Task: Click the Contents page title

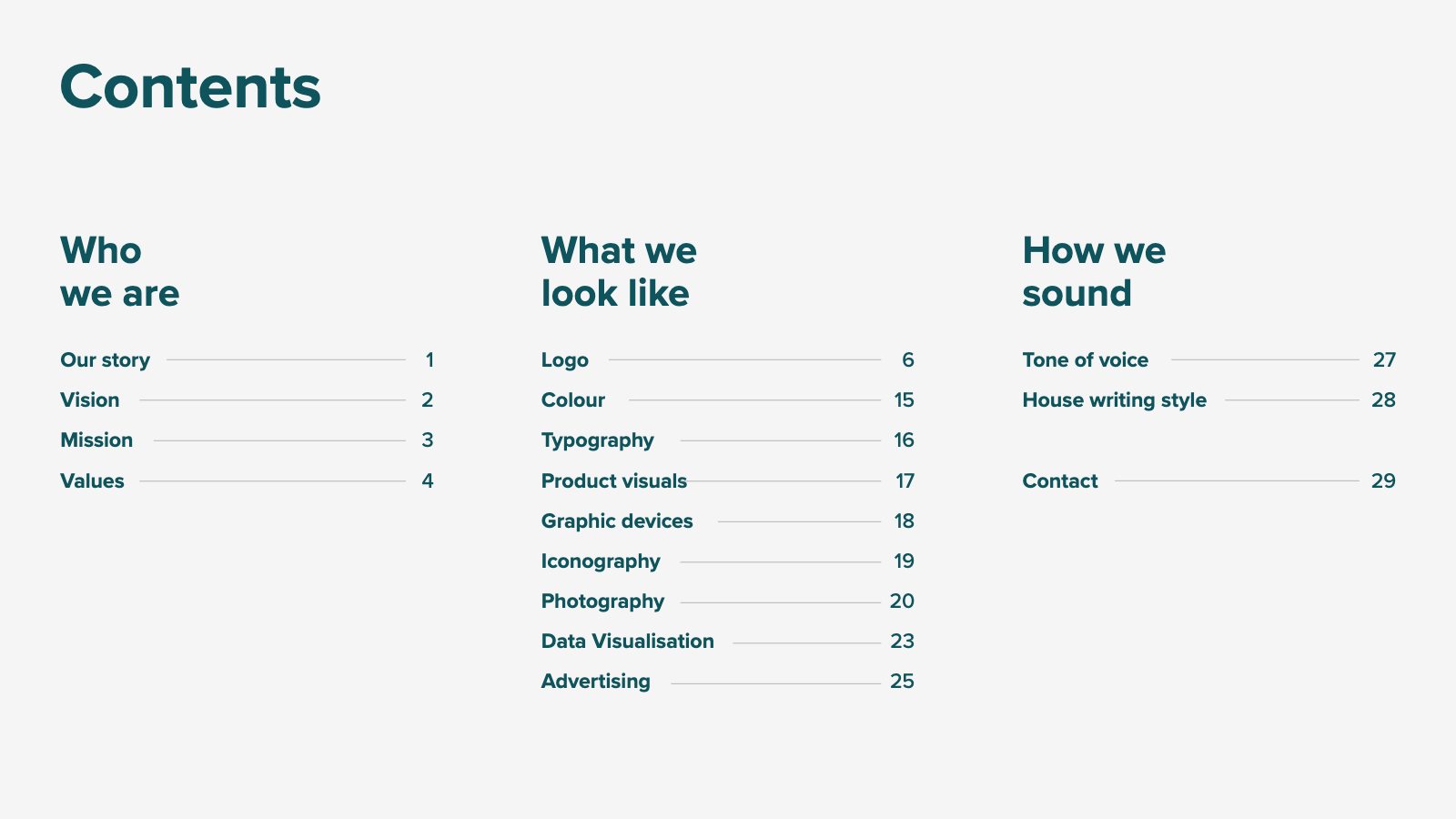Action: [190, 87]
